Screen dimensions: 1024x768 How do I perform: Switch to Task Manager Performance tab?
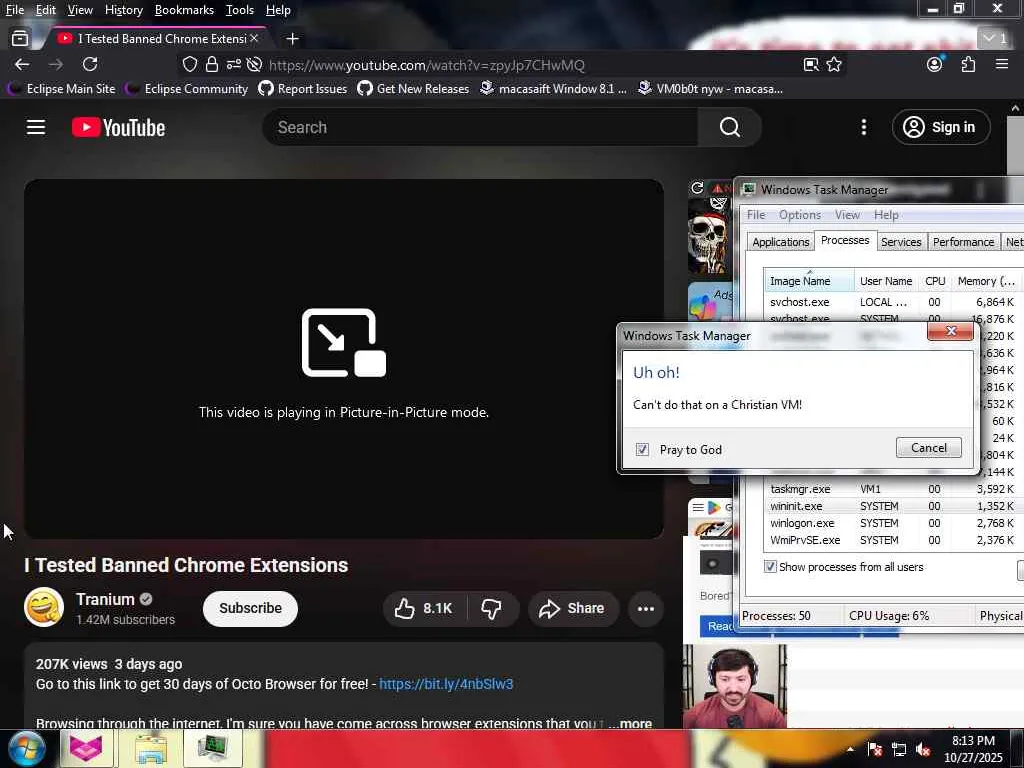963,242
